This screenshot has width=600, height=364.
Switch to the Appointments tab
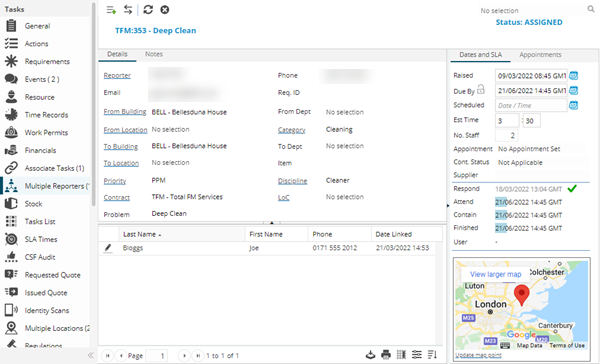[x=540, y=55]
